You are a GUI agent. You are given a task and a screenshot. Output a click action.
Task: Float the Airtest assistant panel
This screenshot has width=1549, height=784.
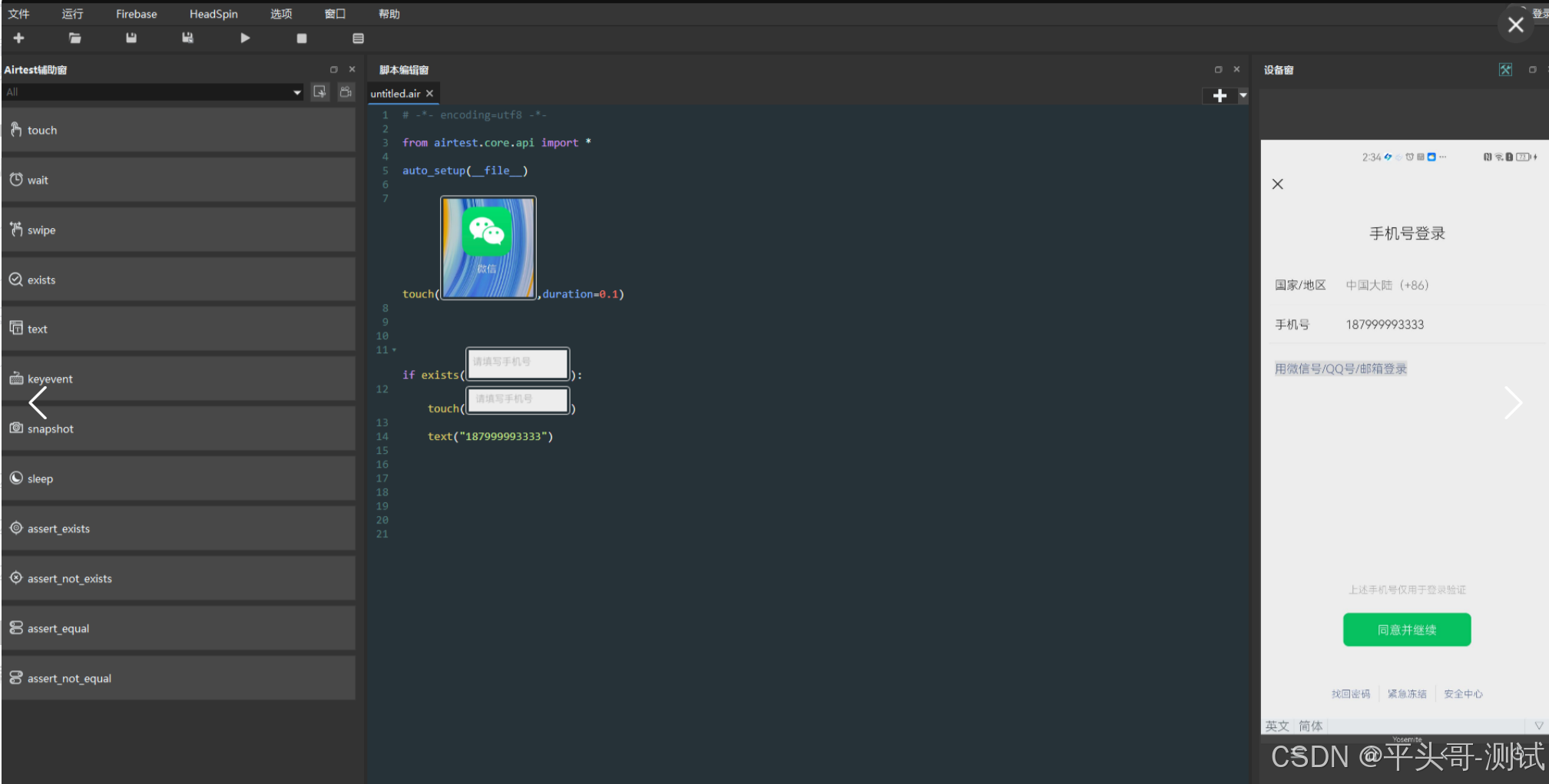334,69
